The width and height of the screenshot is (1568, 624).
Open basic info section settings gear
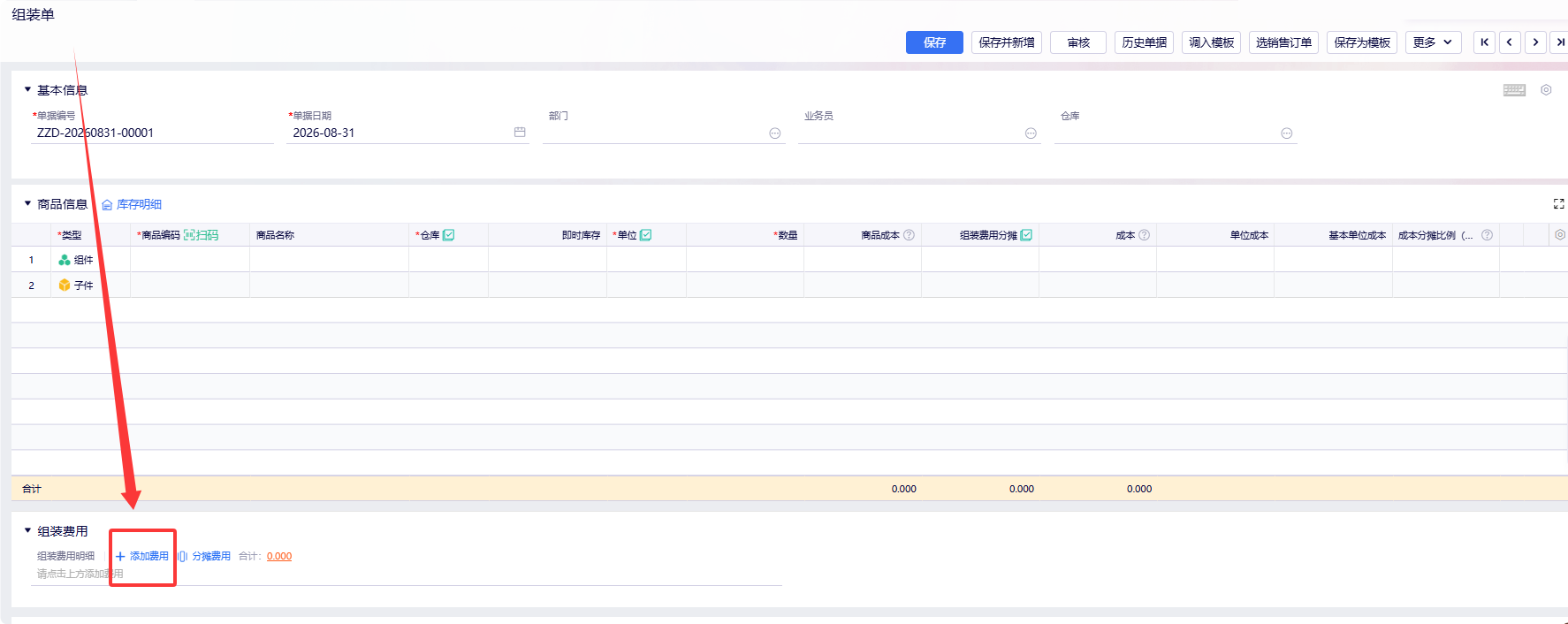pos(1546,90)
